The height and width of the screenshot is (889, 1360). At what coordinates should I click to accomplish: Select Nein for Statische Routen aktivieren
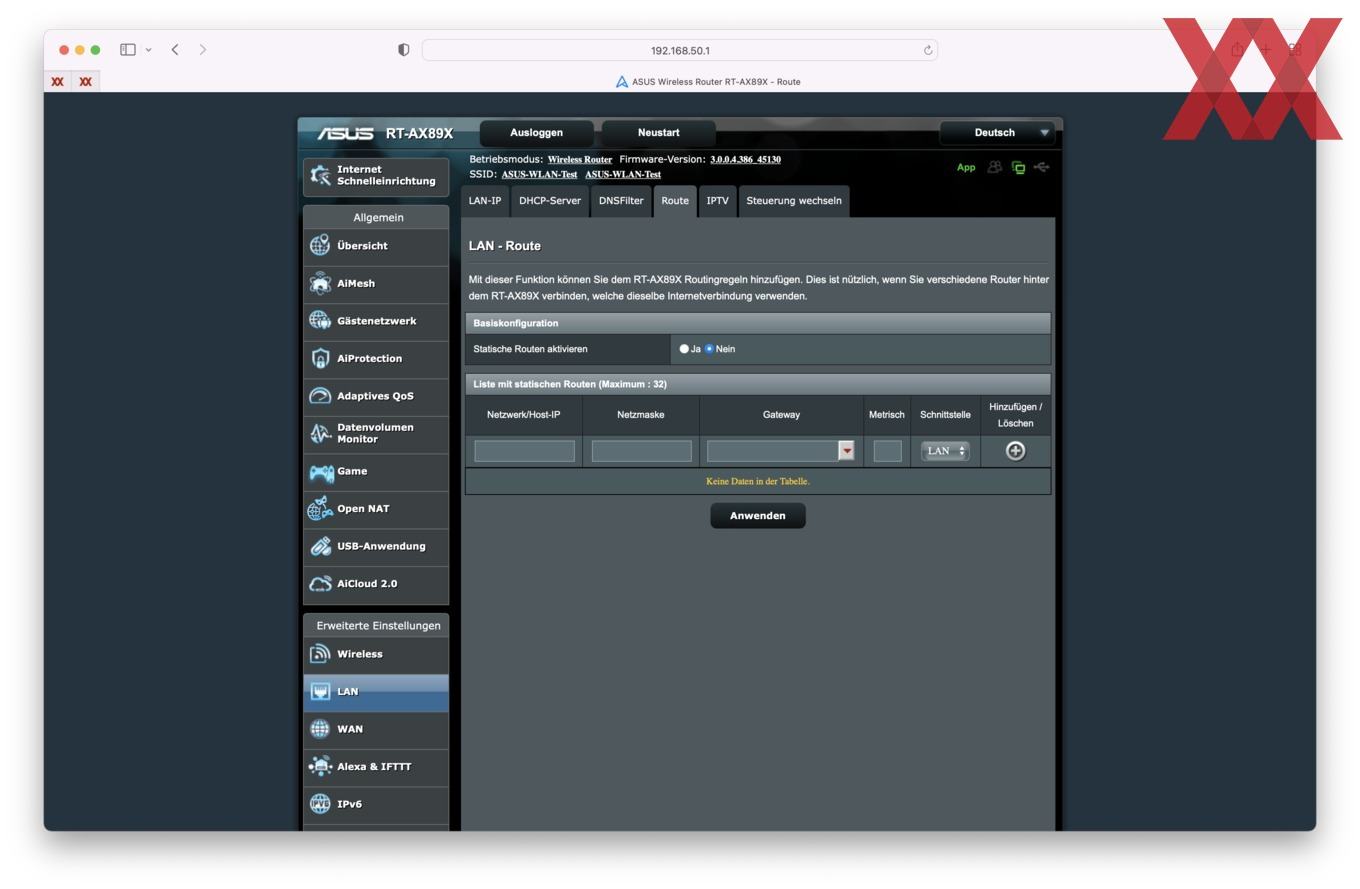tap(710, 349)
